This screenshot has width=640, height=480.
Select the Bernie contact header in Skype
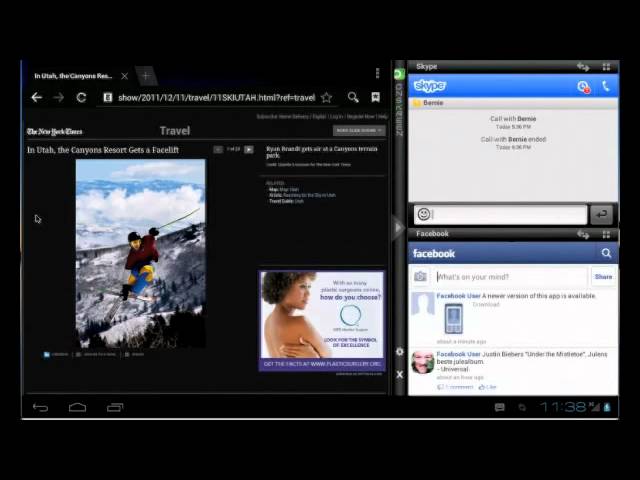coord(513,103)
